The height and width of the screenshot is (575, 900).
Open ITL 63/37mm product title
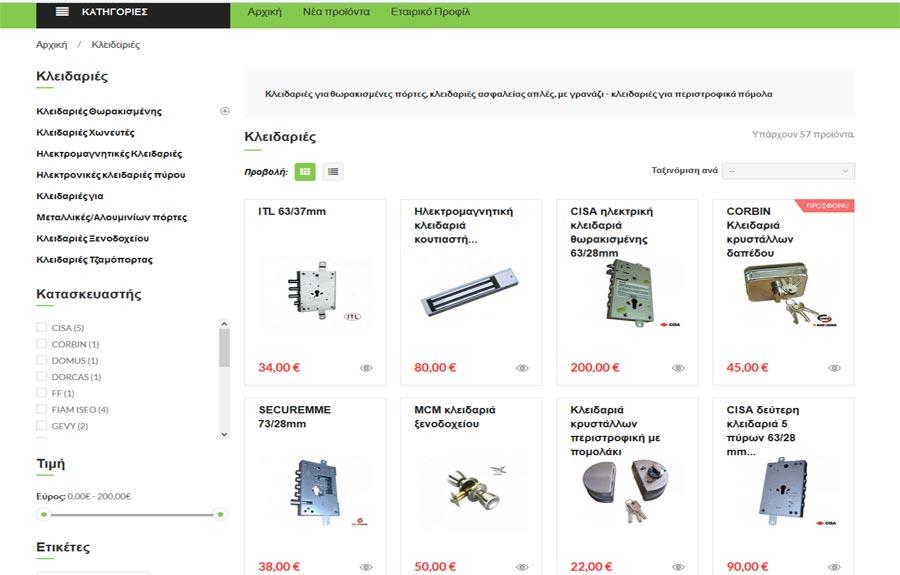coord(292,211)
